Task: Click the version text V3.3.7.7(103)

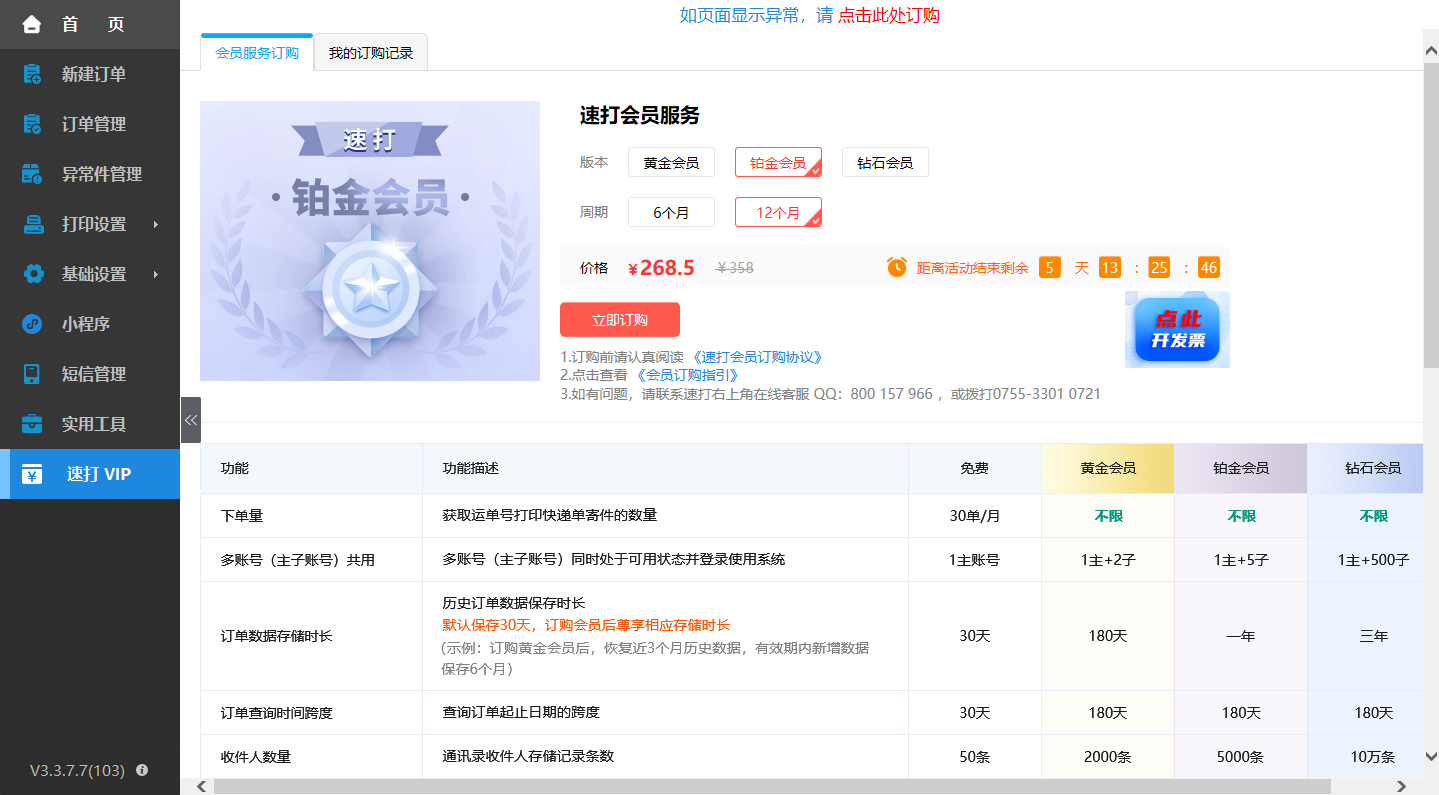Action: coord(77,770)
